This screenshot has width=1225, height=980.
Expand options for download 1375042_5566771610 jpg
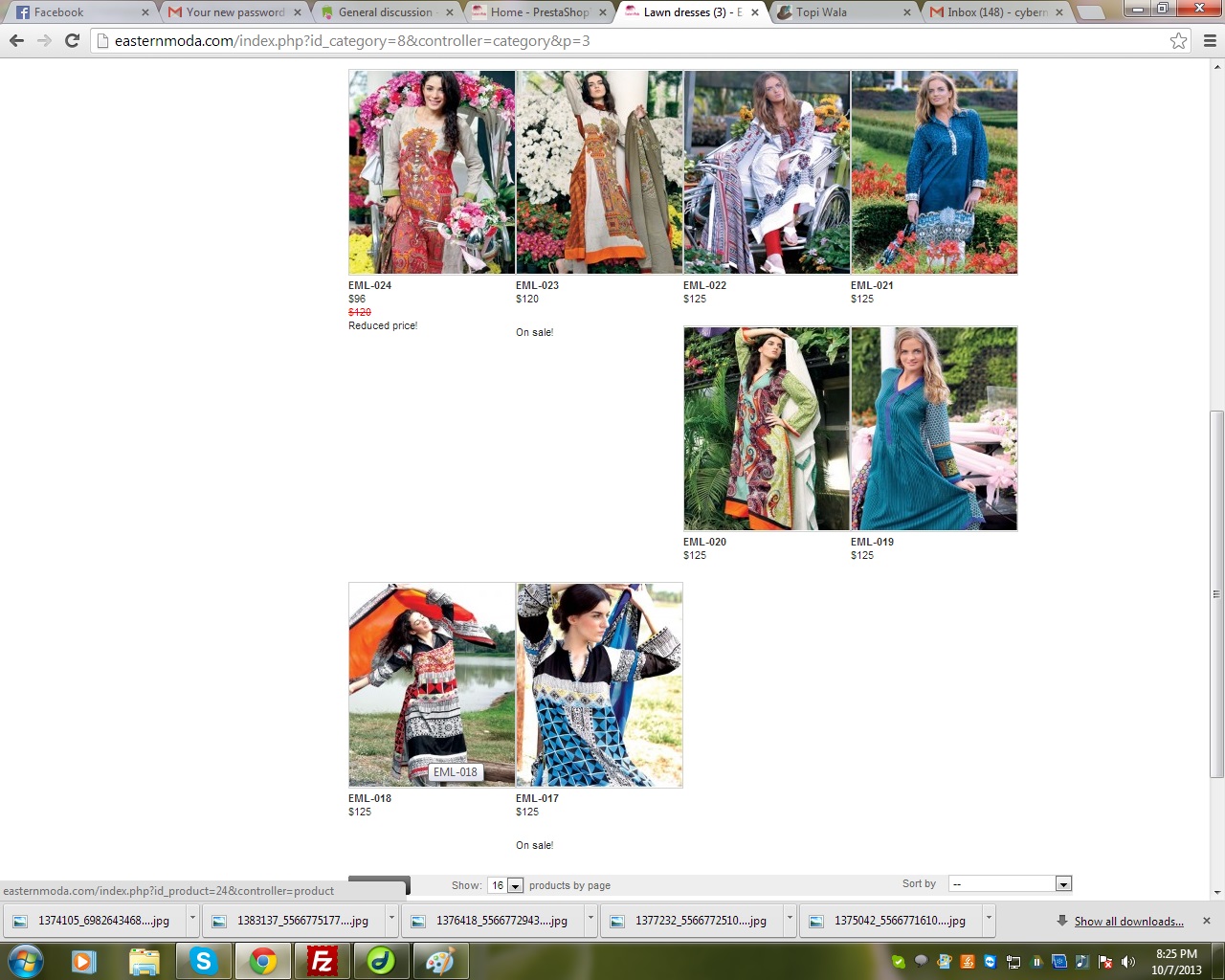click(x=989, y=921)
